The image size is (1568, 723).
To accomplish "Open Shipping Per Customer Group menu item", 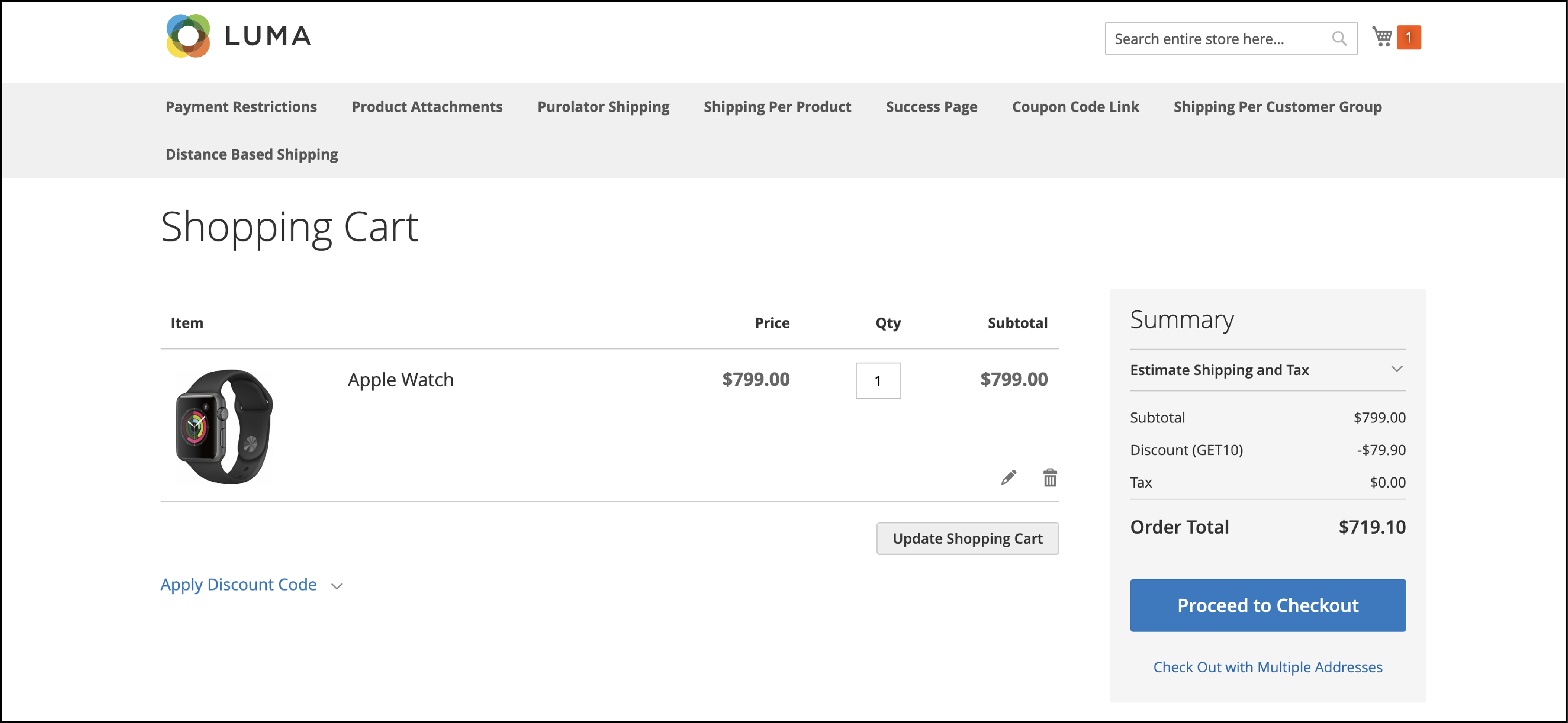I will point(1277,107).
